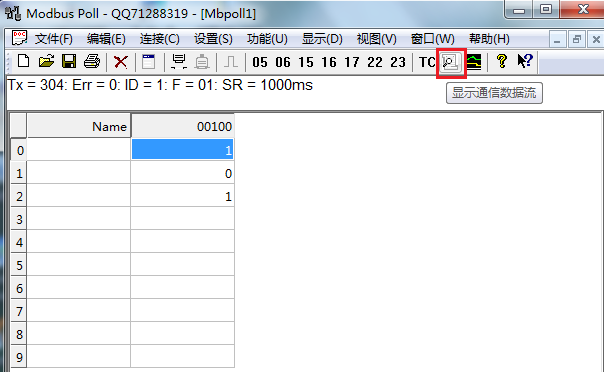Viewport: 604px width, 372px height.
Task: Open the window setup toolbar icon
Action: (x=148, y=62)
